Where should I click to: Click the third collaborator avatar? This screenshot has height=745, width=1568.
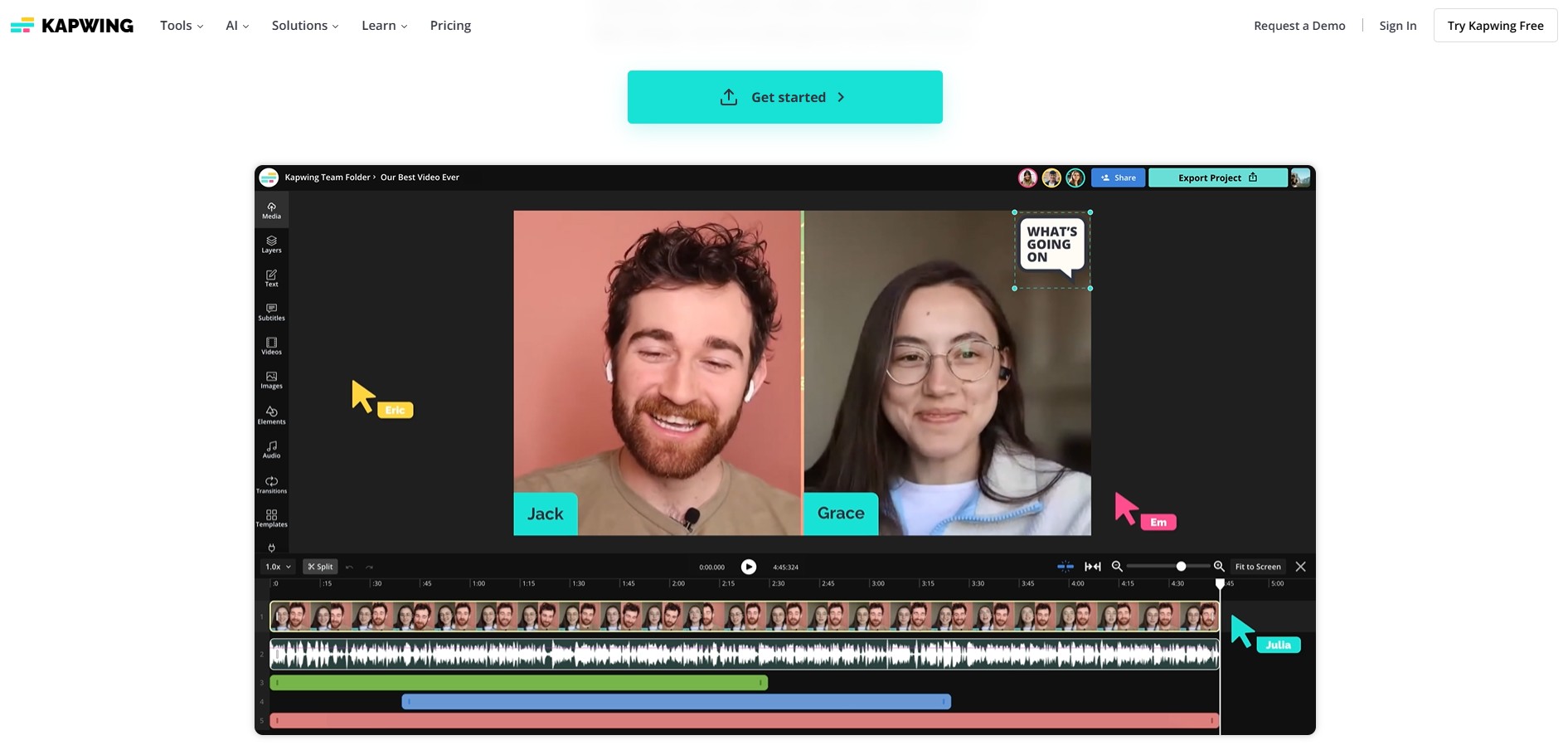pos(1075,178)
